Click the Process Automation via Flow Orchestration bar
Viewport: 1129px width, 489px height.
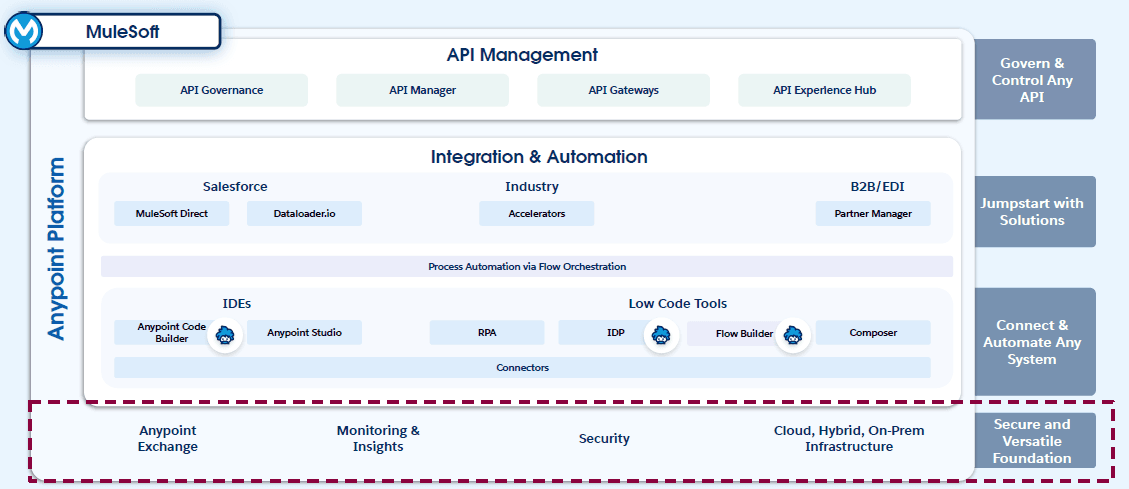[x=526, y=267]
